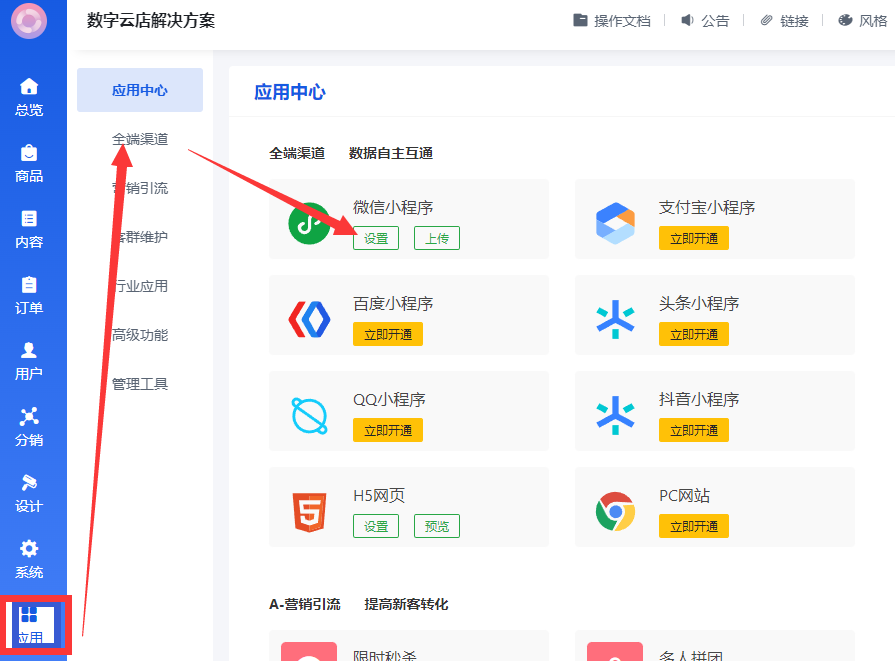Open 操作文档 in the top bar
Viewport: 895px width, 661px height.
611,21
